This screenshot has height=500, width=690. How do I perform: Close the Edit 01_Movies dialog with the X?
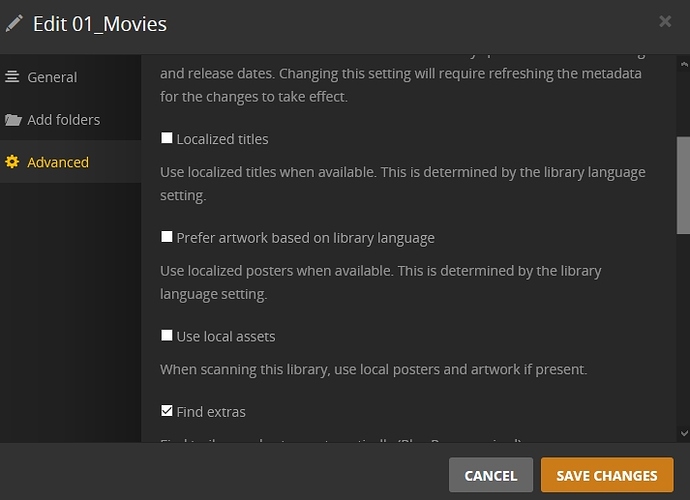pos(665,21)
